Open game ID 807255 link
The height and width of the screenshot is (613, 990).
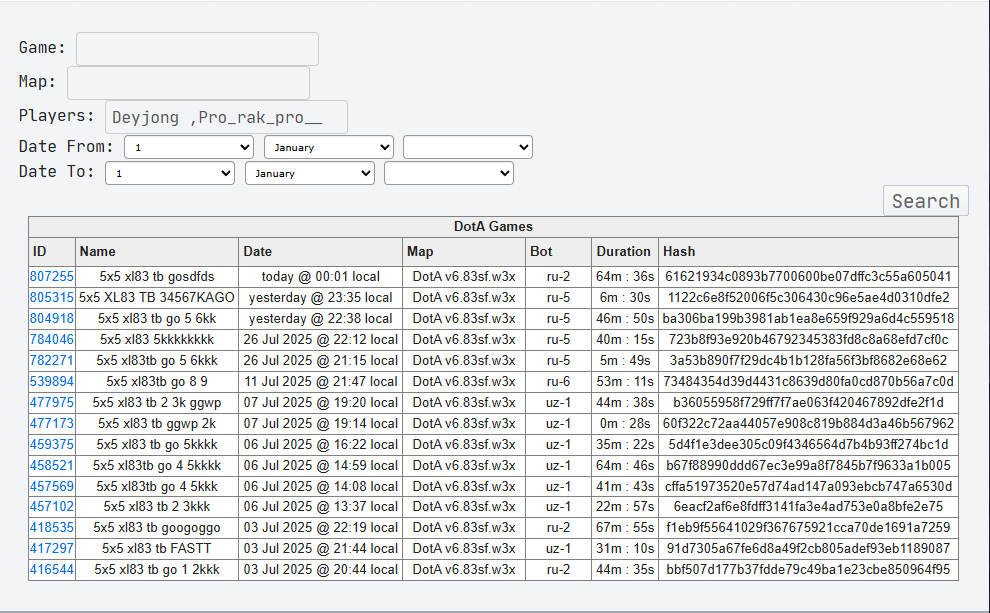point(52,277)
